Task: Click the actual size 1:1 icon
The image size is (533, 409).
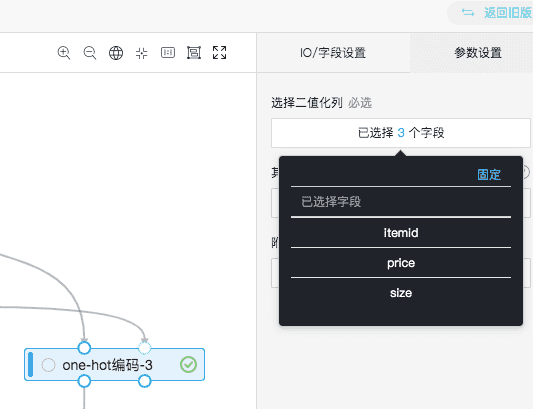Action: coord(168,52)
